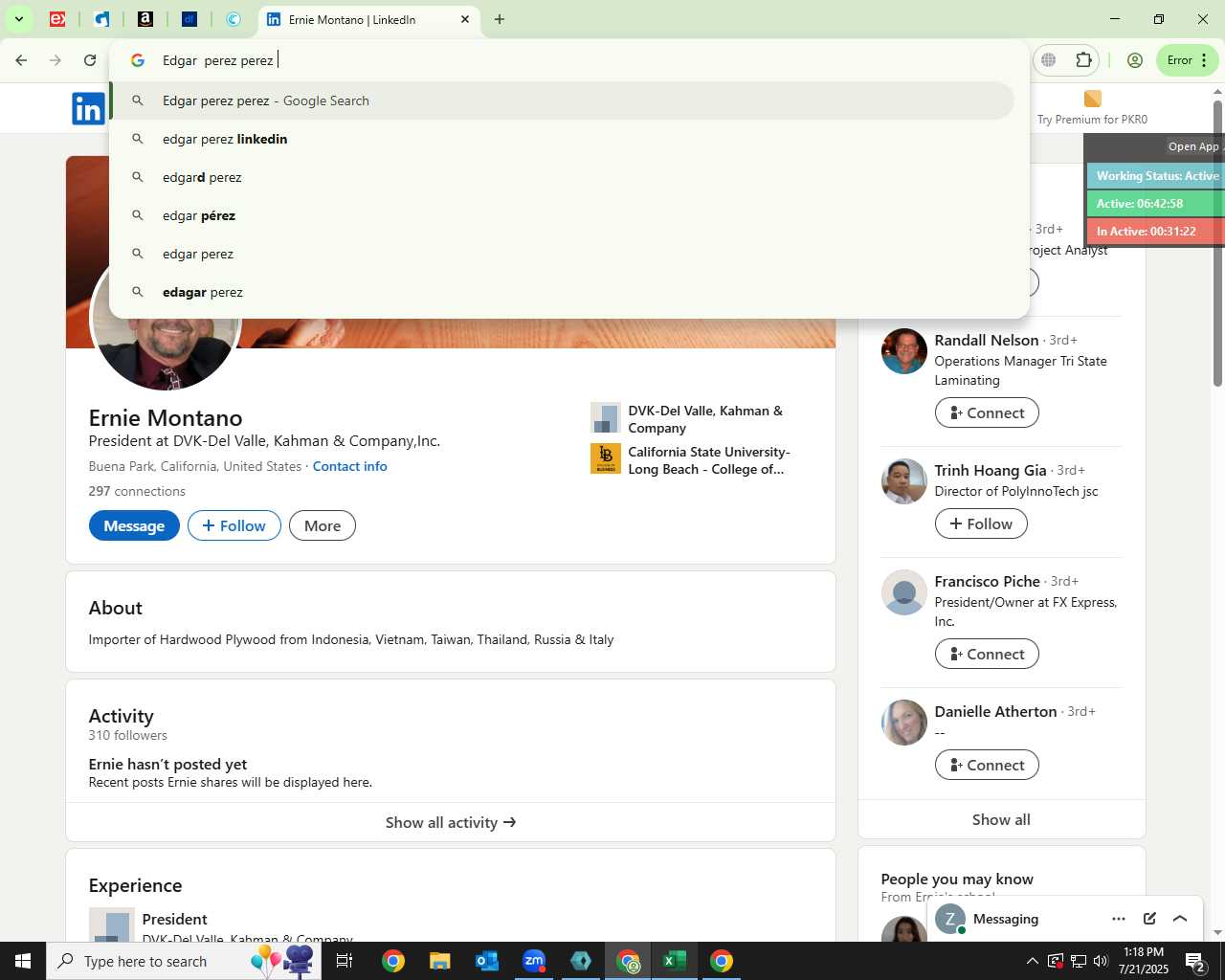Click the globe icon in toolbar

1049,60
